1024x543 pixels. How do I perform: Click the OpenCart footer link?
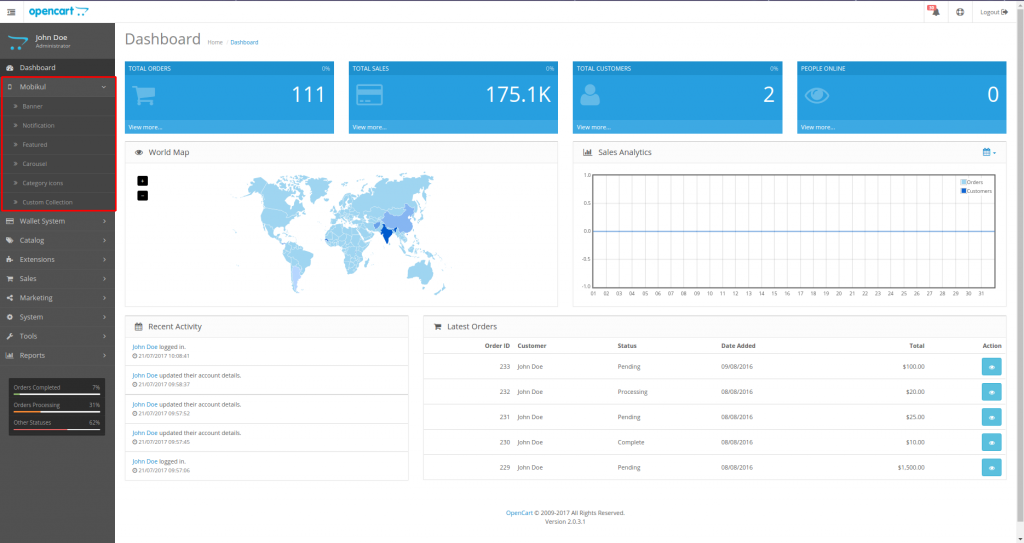point(519,513)
